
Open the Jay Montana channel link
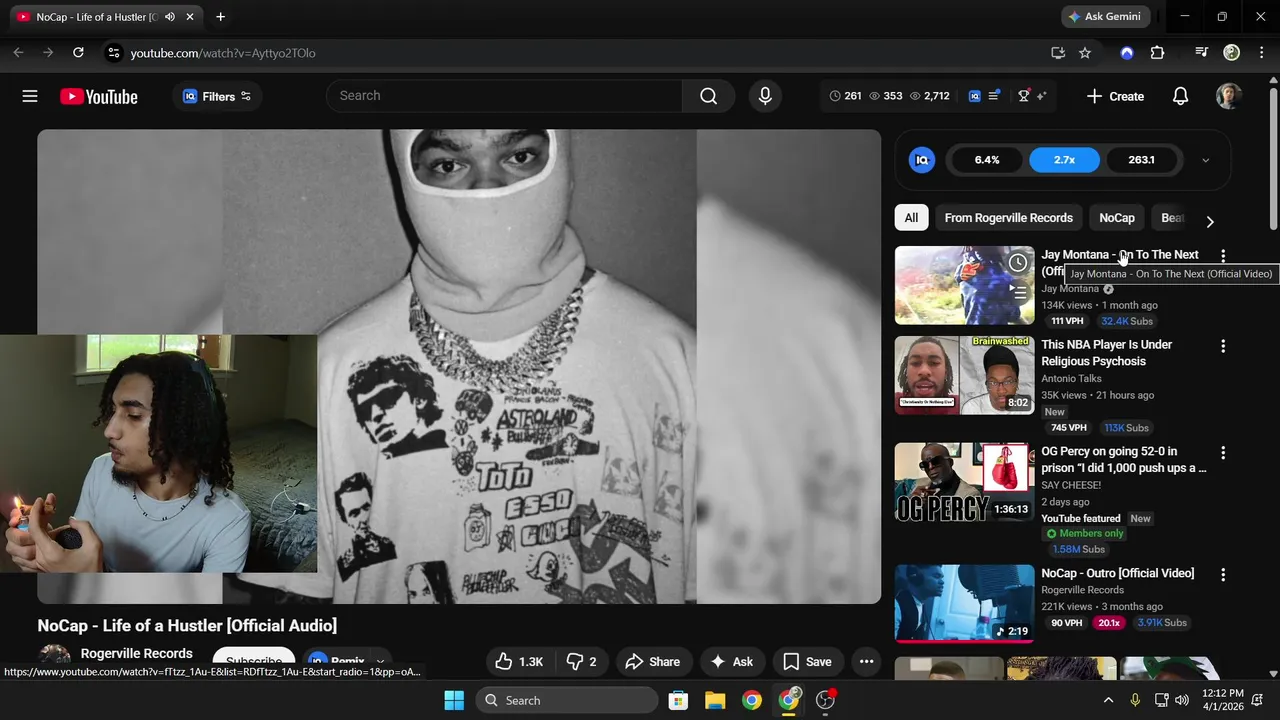(1070, 289)
